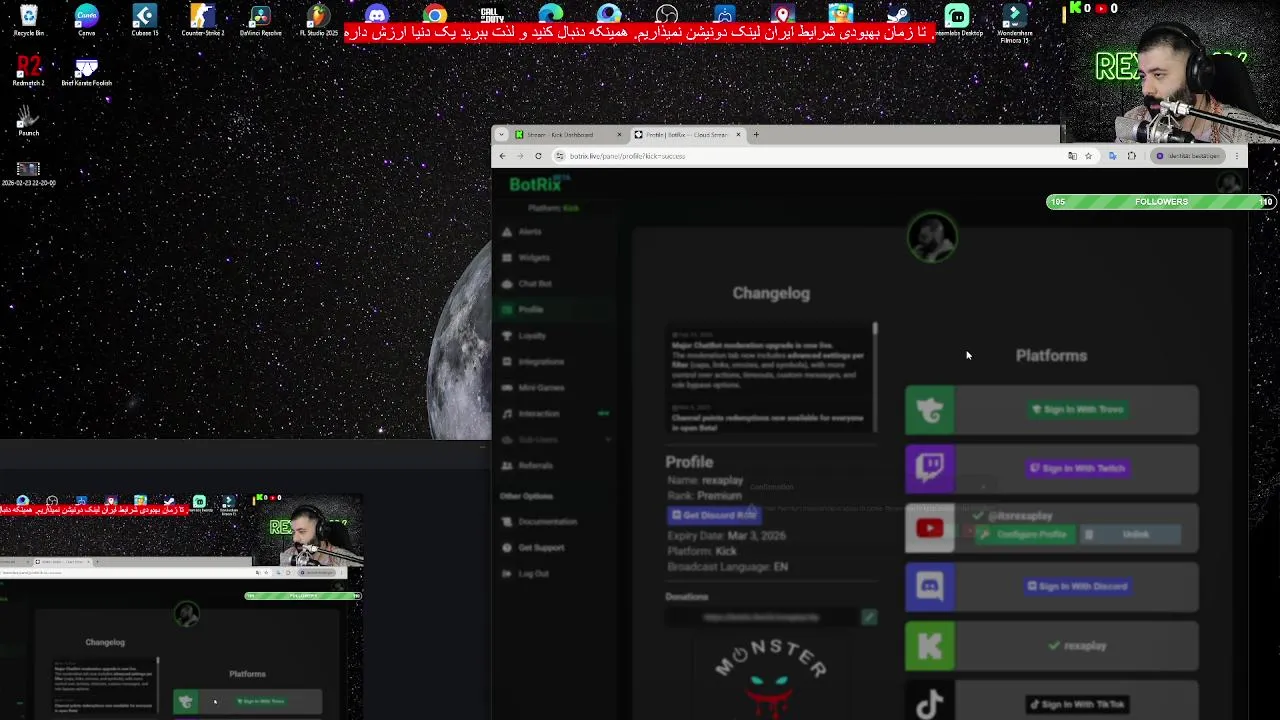The image size is (1280, 720).
Task: Click the Discord platform logo tile
Action: [930, 587]
